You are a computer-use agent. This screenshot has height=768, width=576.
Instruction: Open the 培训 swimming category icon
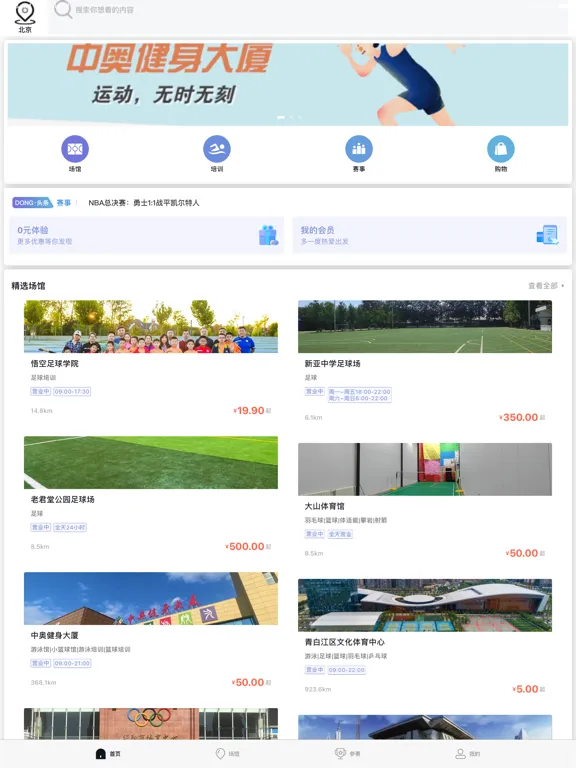point(217,149)
